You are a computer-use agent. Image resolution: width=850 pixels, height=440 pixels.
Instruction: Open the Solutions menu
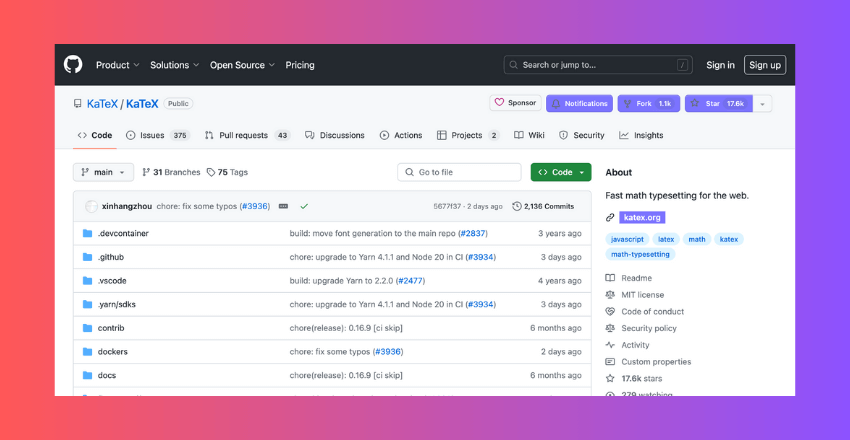[x=175, y=65]
